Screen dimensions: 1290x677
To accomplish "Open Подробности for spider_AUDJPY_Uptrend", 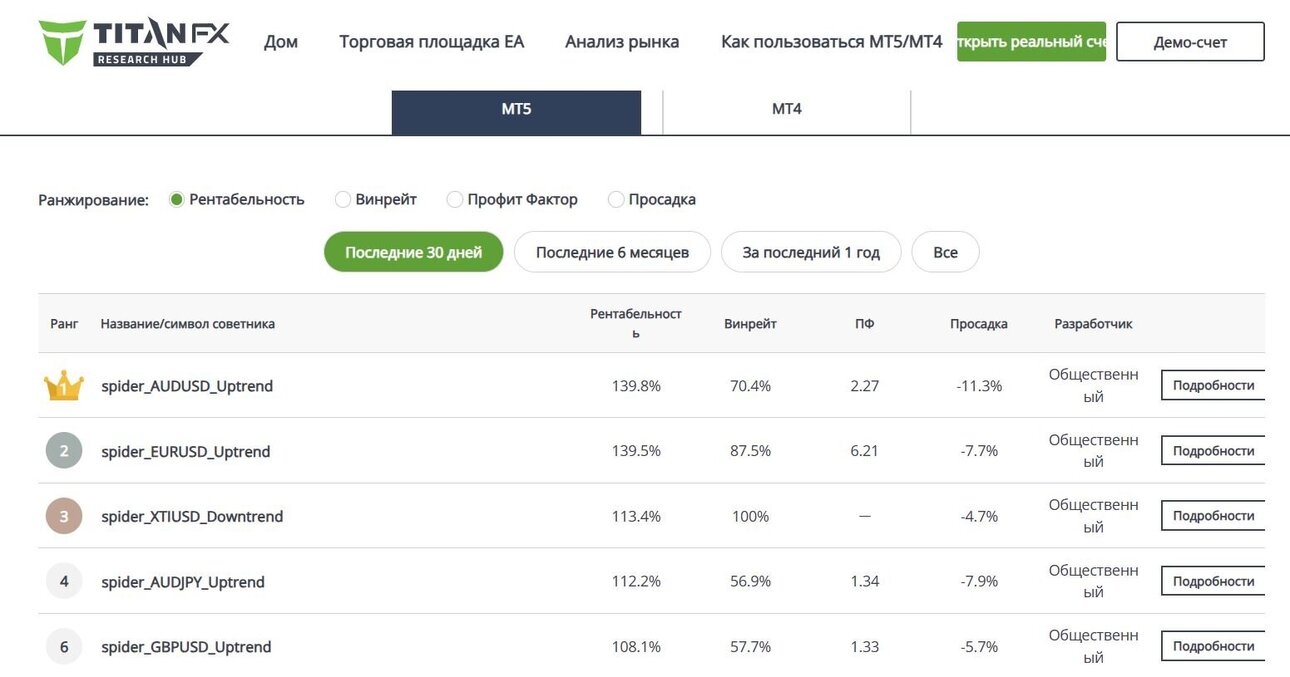I will pyautogui.click(x=1213, y=581).
